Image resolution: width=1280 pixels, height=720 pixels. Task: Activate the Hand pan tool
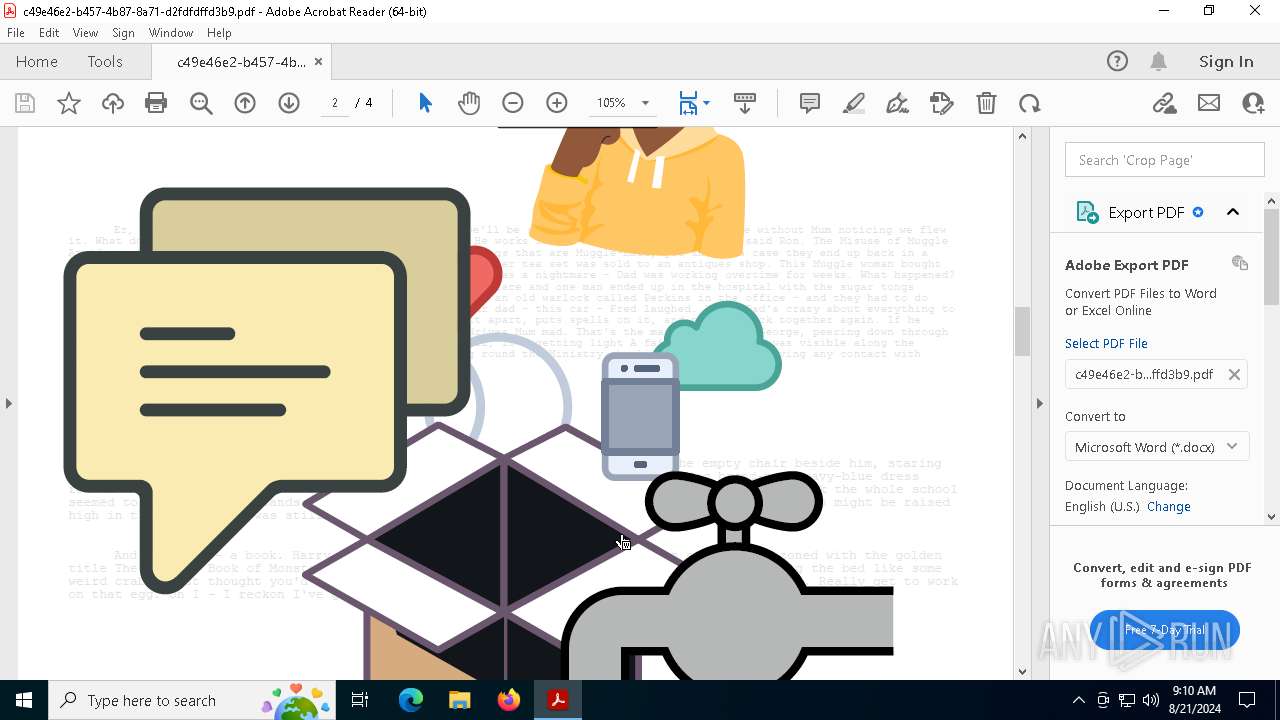coord(469,103)
